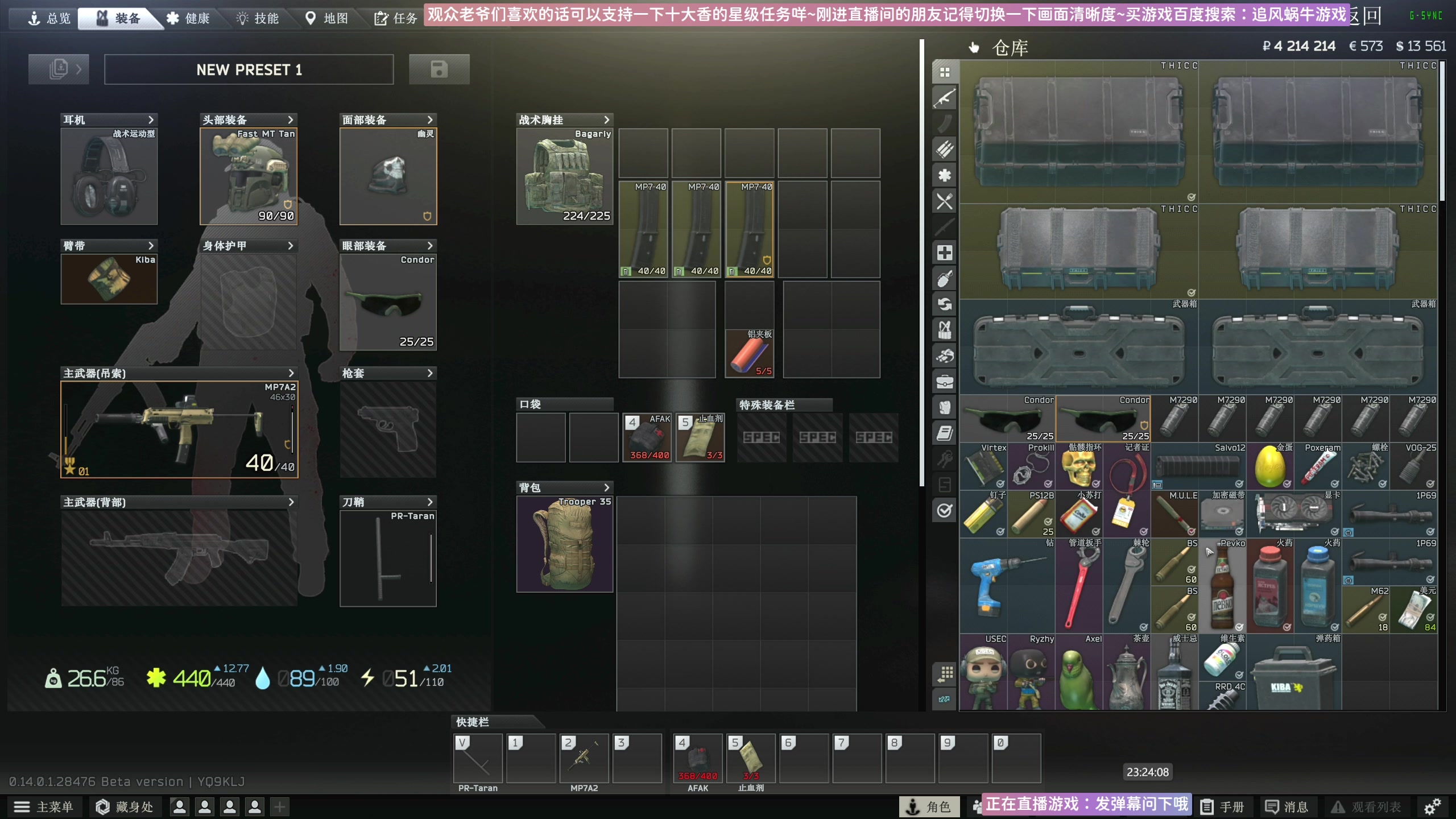Filter stash by tactical rig icon
This screenshot has height=819, width=1456.
click(x=945, y=330)
